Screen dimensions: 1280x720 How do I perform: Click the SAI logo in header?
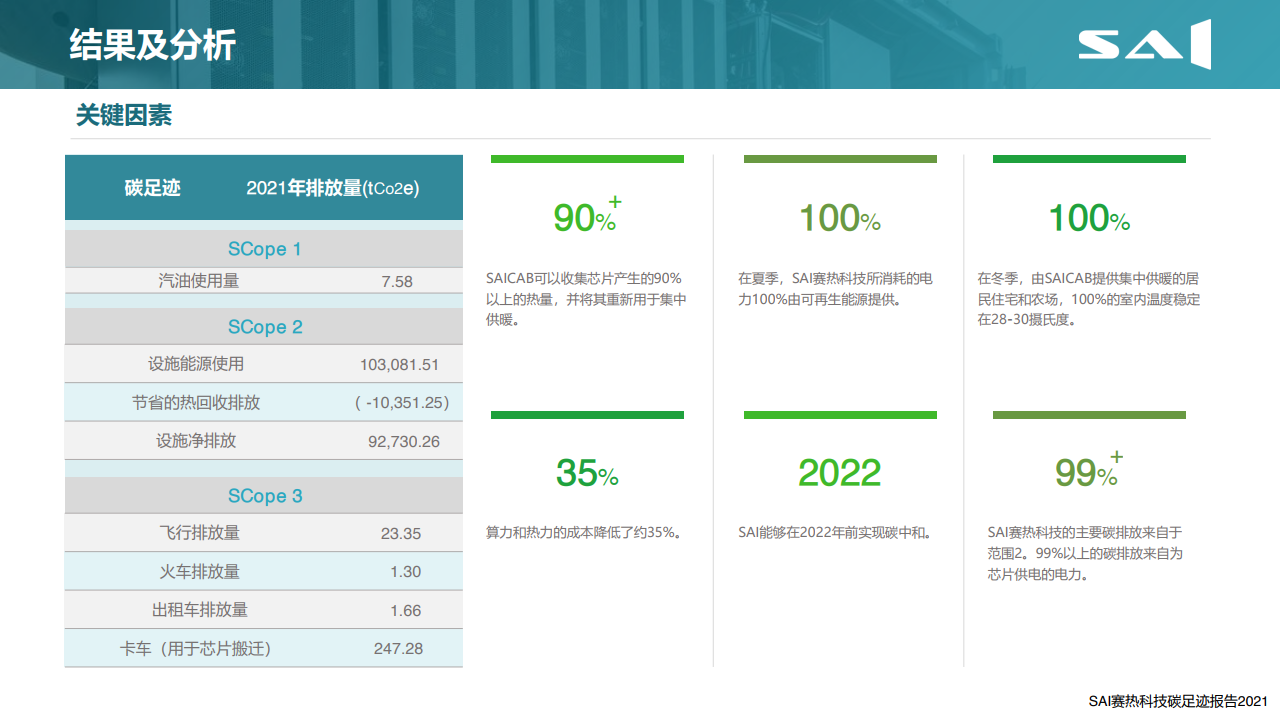(1144, 44)
